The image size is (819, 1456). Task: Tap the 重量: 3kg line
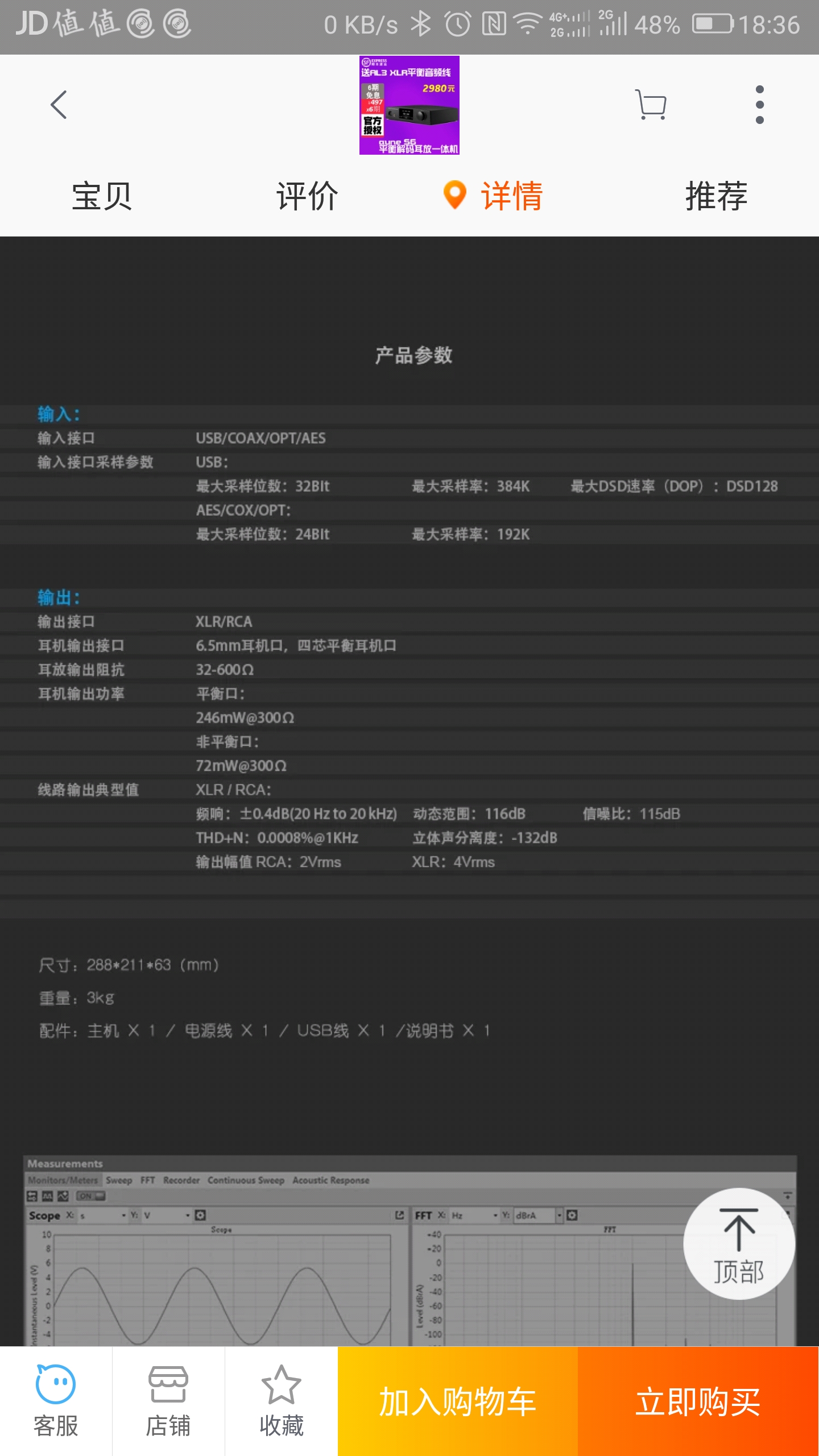pos(77,998)
